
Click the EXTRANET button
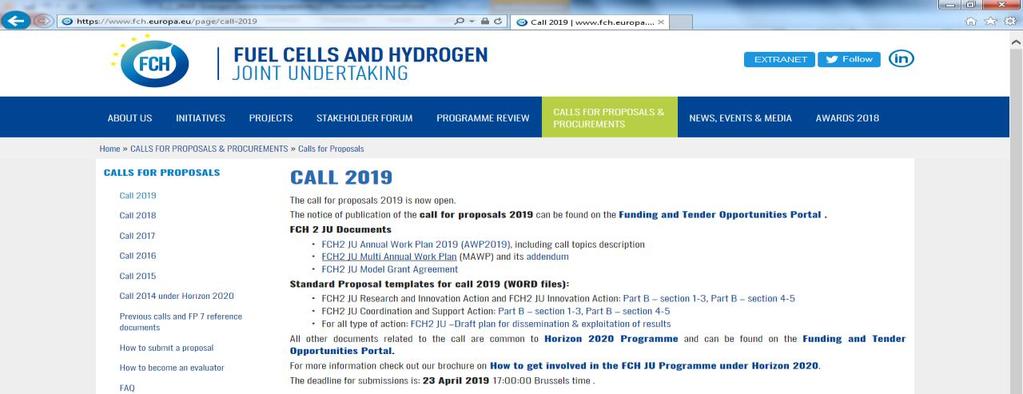(779, 59)
